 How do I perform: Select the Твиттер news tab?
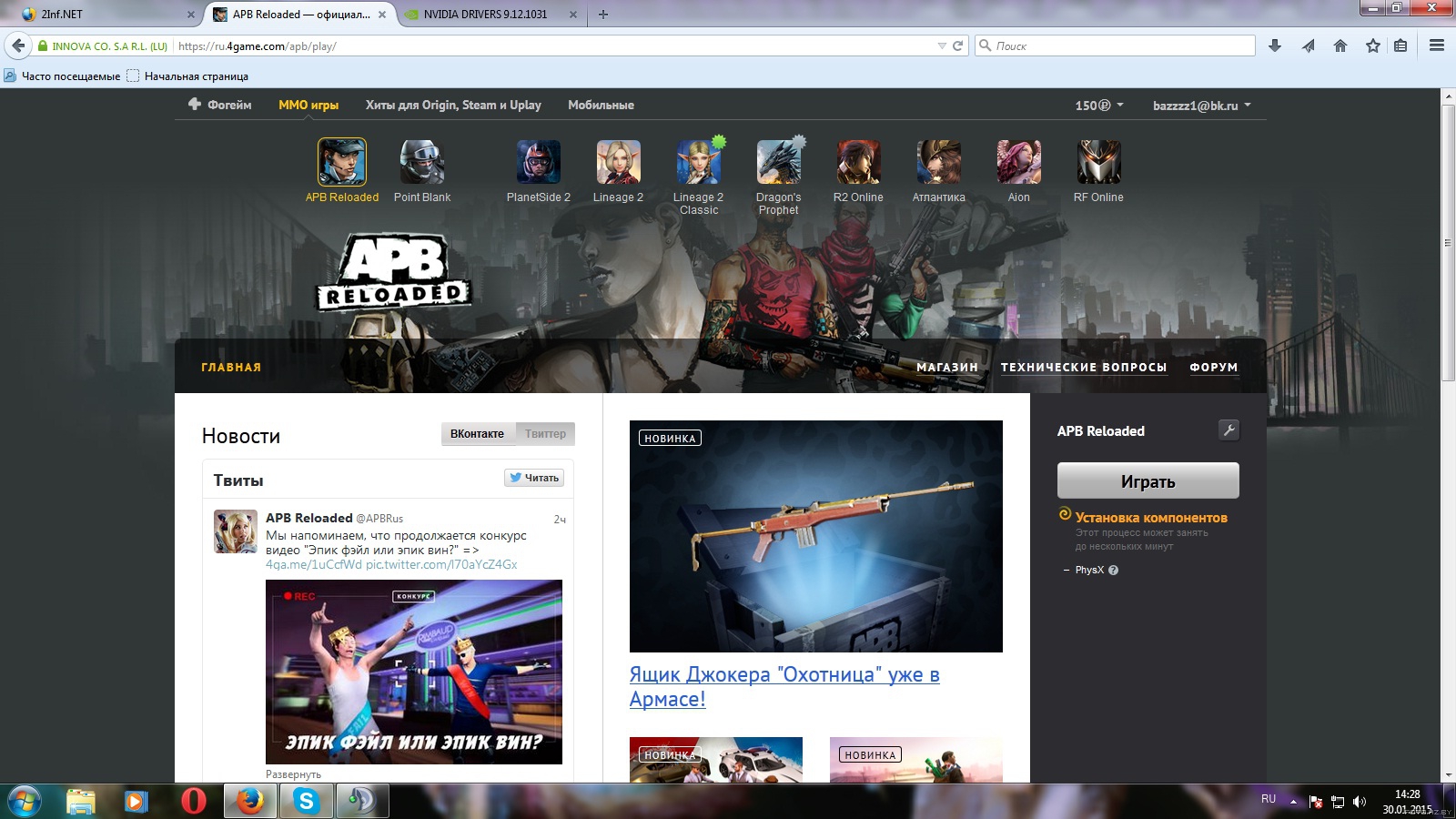545,434
